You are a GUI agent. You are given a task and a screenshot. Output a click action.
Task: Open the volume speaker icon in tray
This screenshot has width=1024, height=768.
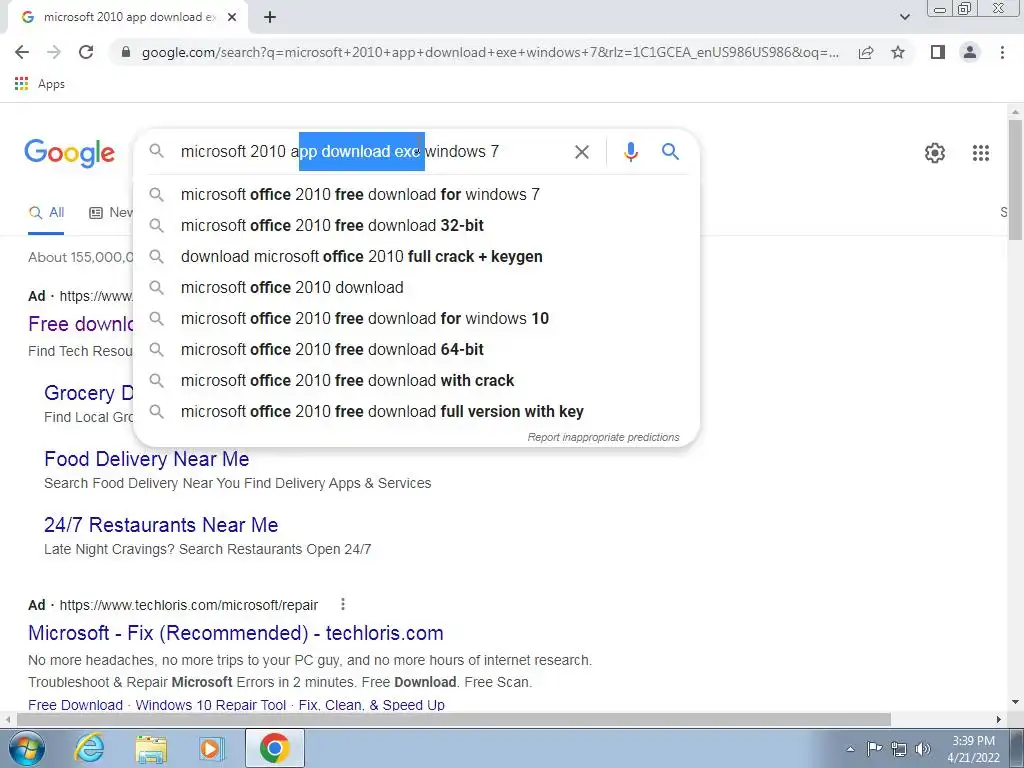click(x=922, y=749)
